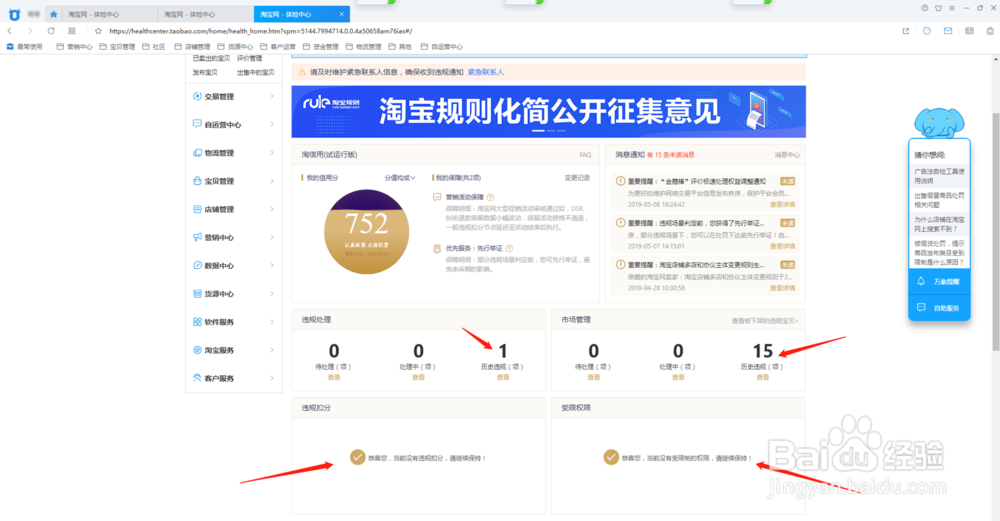Screen dimensions: 1000x521
Task: Expand 货源中心 sidebar chevron
Action: [272, 293]
